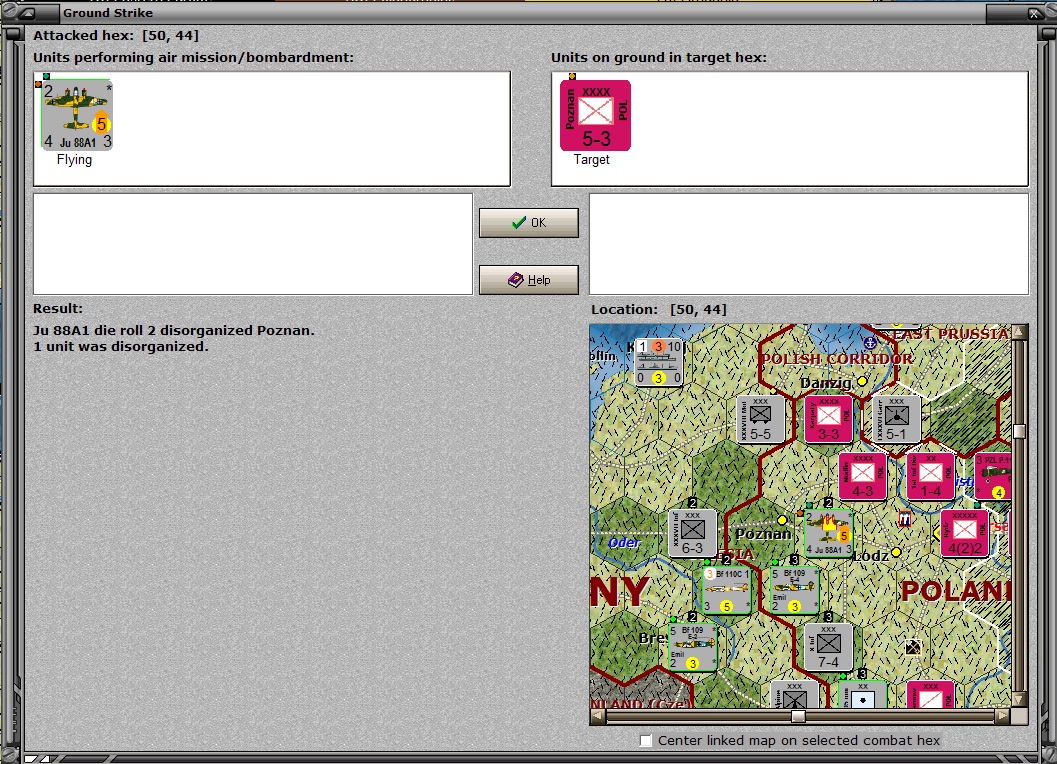Image resolution: width=1057 pixels, height=764 pixels.
Task: Click the factory icon near Lodz
Action: coord(905,519)
